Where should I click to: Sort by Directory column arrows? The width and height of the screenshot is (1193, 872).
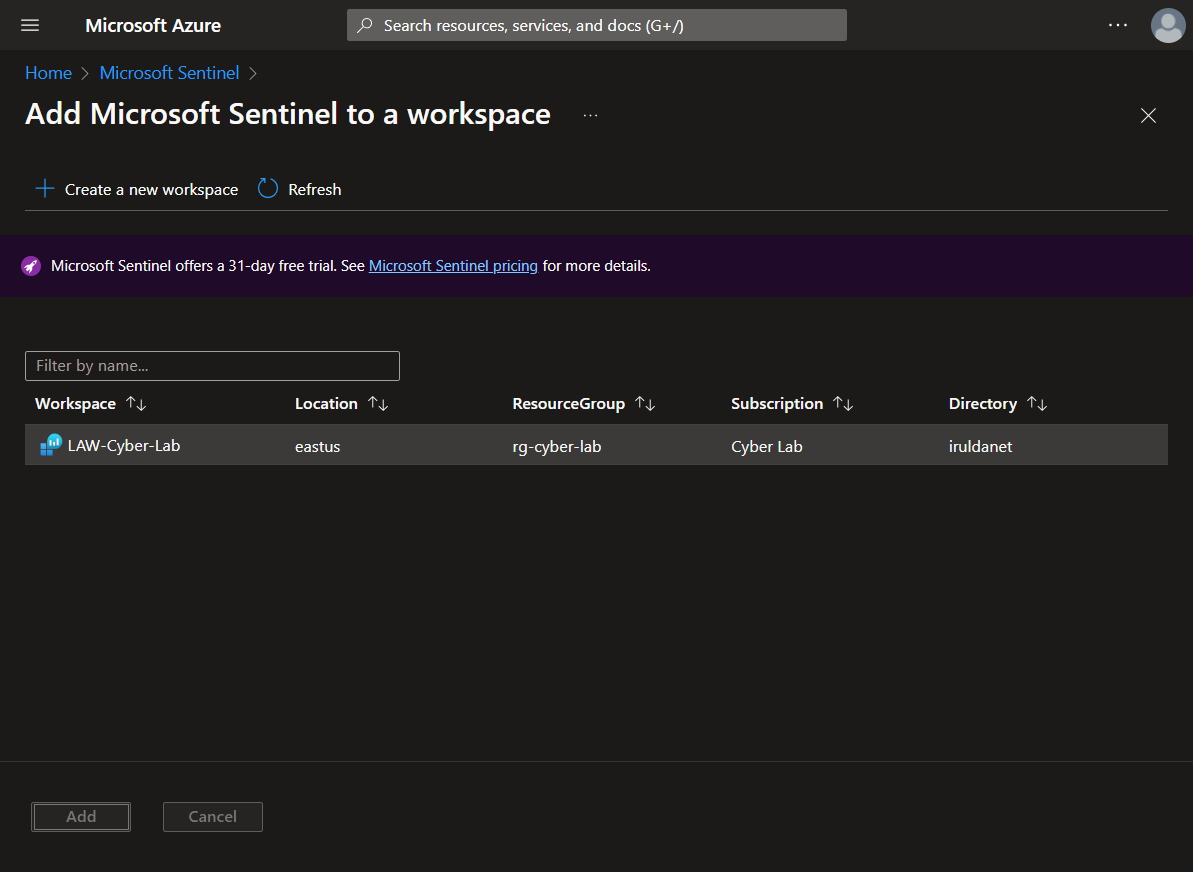click(x=1037, y=403)
